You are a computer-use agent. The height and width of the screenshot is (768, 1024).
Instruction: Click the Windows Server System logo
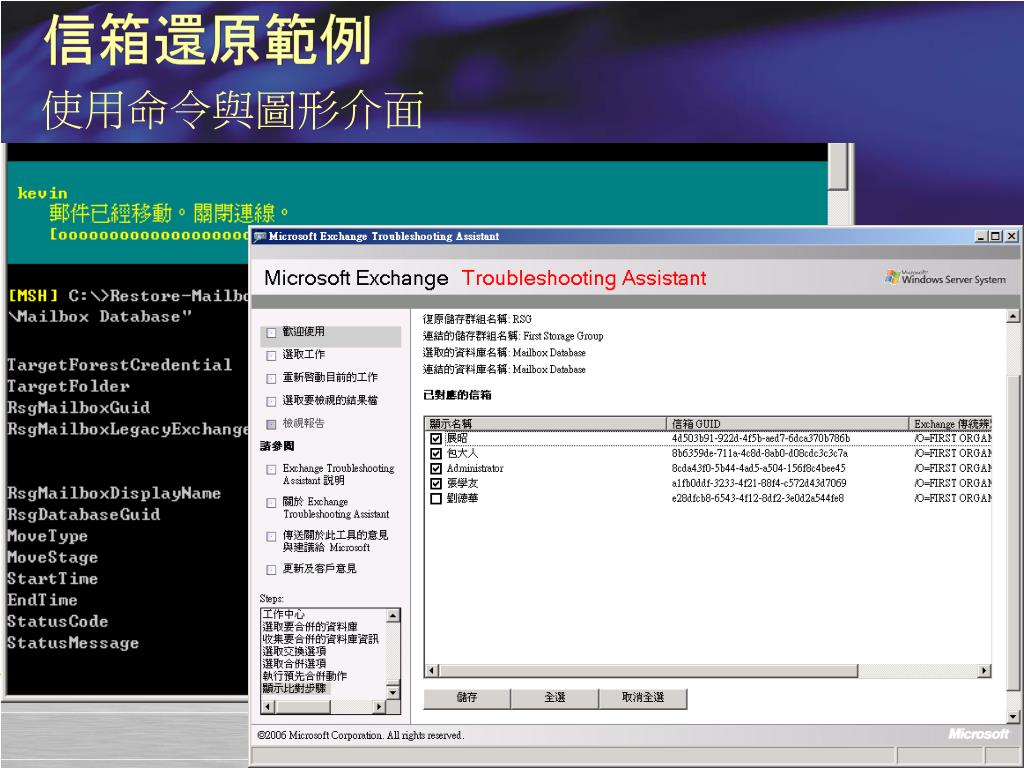(945, 278)
